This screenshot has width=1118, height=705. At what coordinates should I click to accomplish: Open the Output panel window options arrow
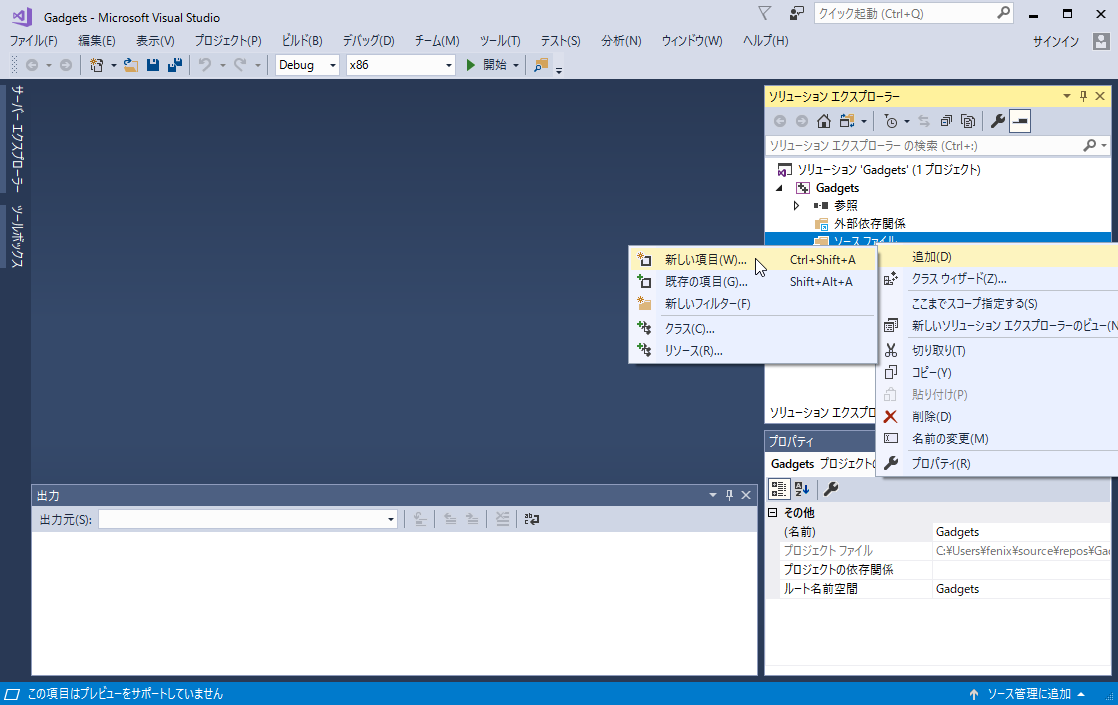pyautogui.click(x=712, y=495)
